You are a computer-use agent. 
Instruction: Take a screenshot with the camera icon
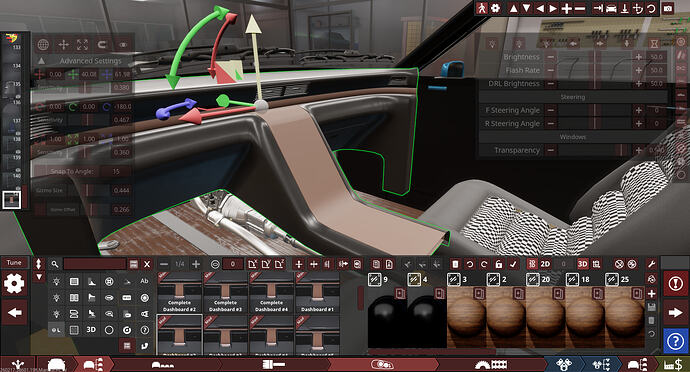pyautogui.click(x=668, y=8)
